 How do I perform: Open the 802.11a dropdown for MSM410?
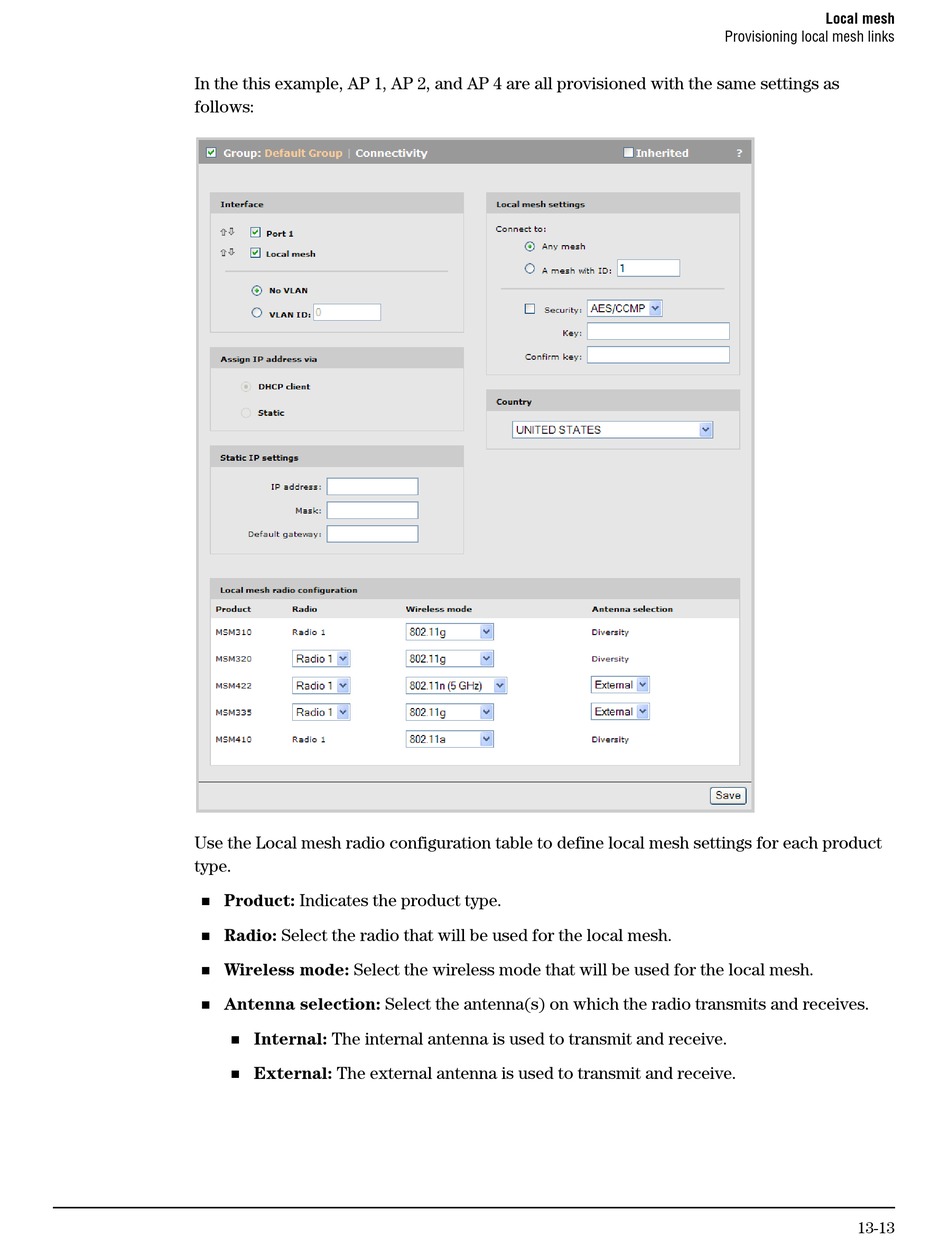point(450,739)
